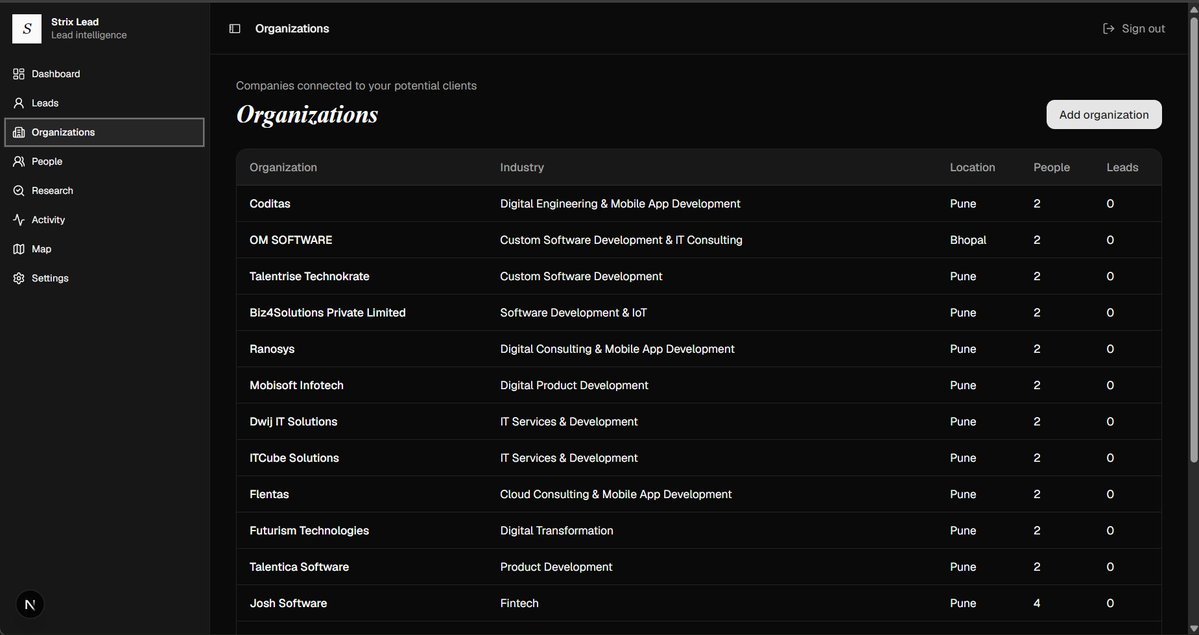Click the sign out arrow icon
This screenshot has width=1199, height=635.
1109,28
